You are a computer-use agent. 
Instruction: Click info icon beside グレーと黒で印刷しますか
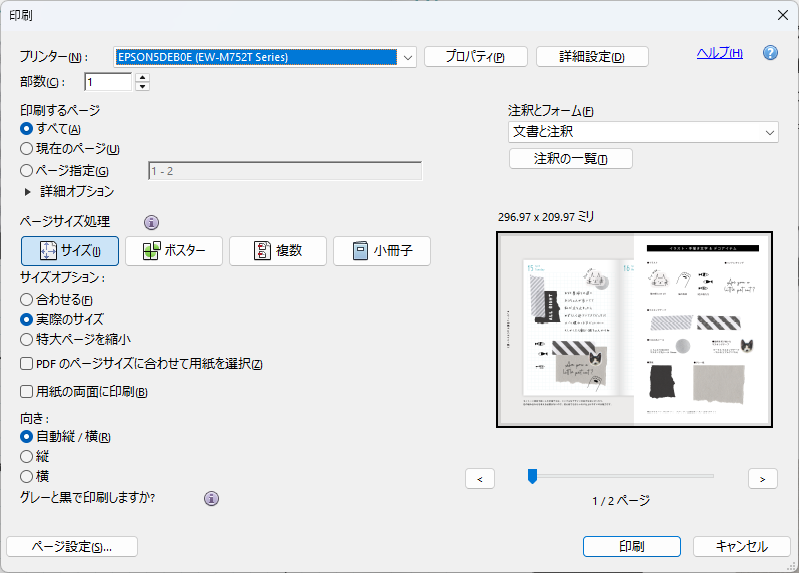211,498
